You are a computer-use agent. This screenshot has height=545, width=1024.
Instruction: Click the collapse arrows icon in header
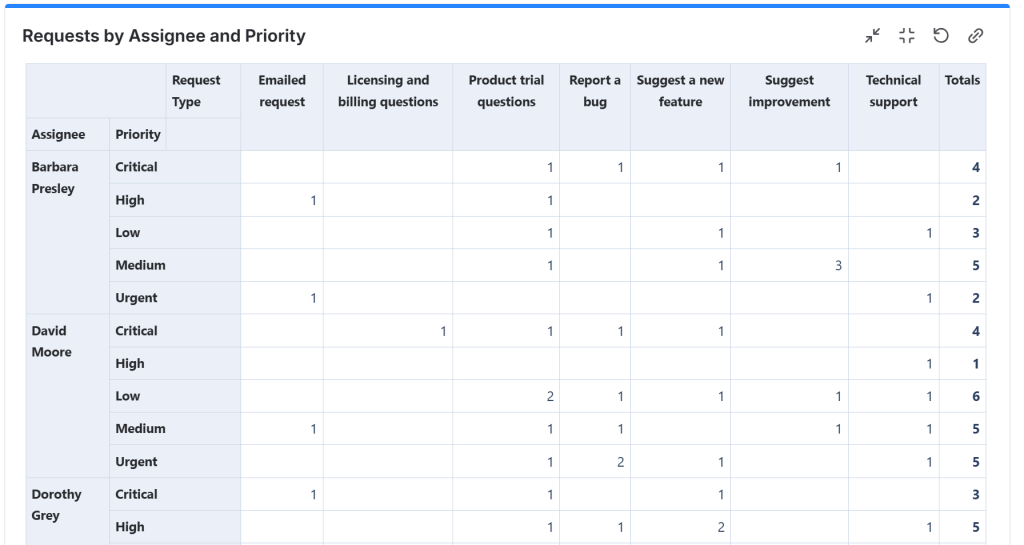pos(873,36)
